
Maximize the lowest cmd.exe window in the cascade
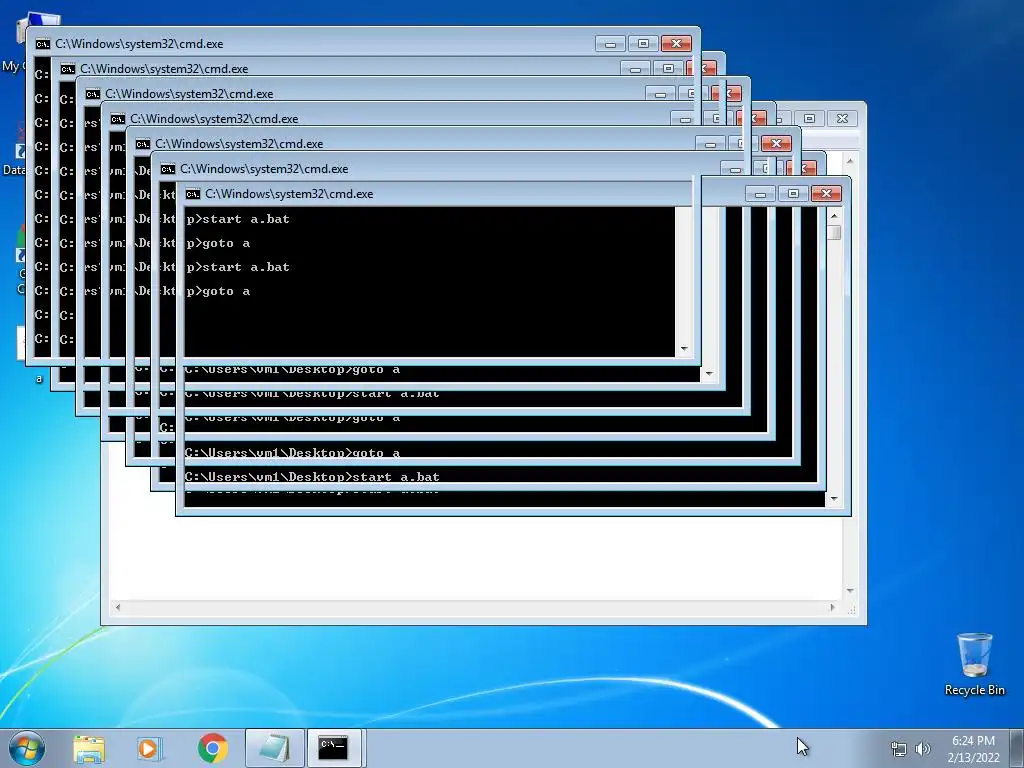[x=793, y=193]
